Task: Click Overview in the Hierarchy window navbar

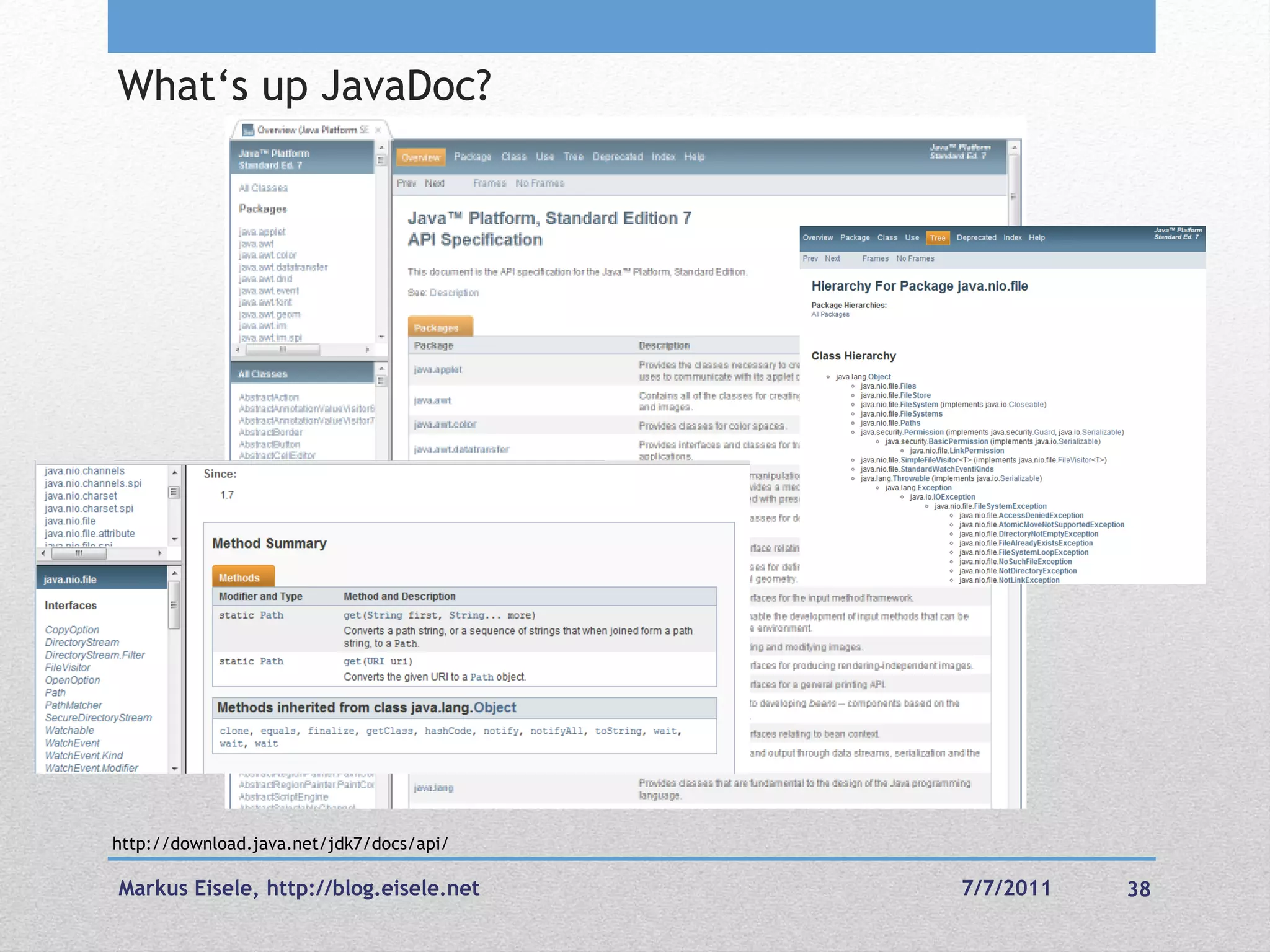Action: (x=818, y=237)
